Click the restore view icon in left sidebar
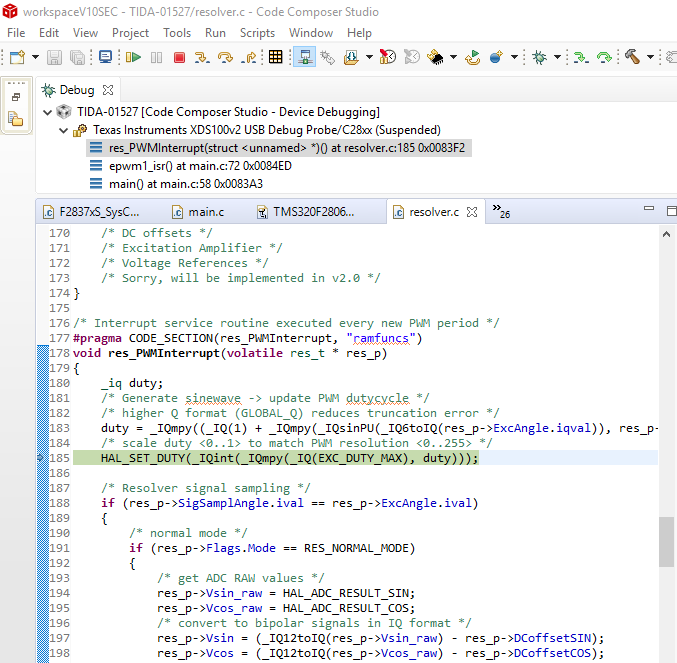The height and width of the screenshot is (663, 677). point(16,97)
